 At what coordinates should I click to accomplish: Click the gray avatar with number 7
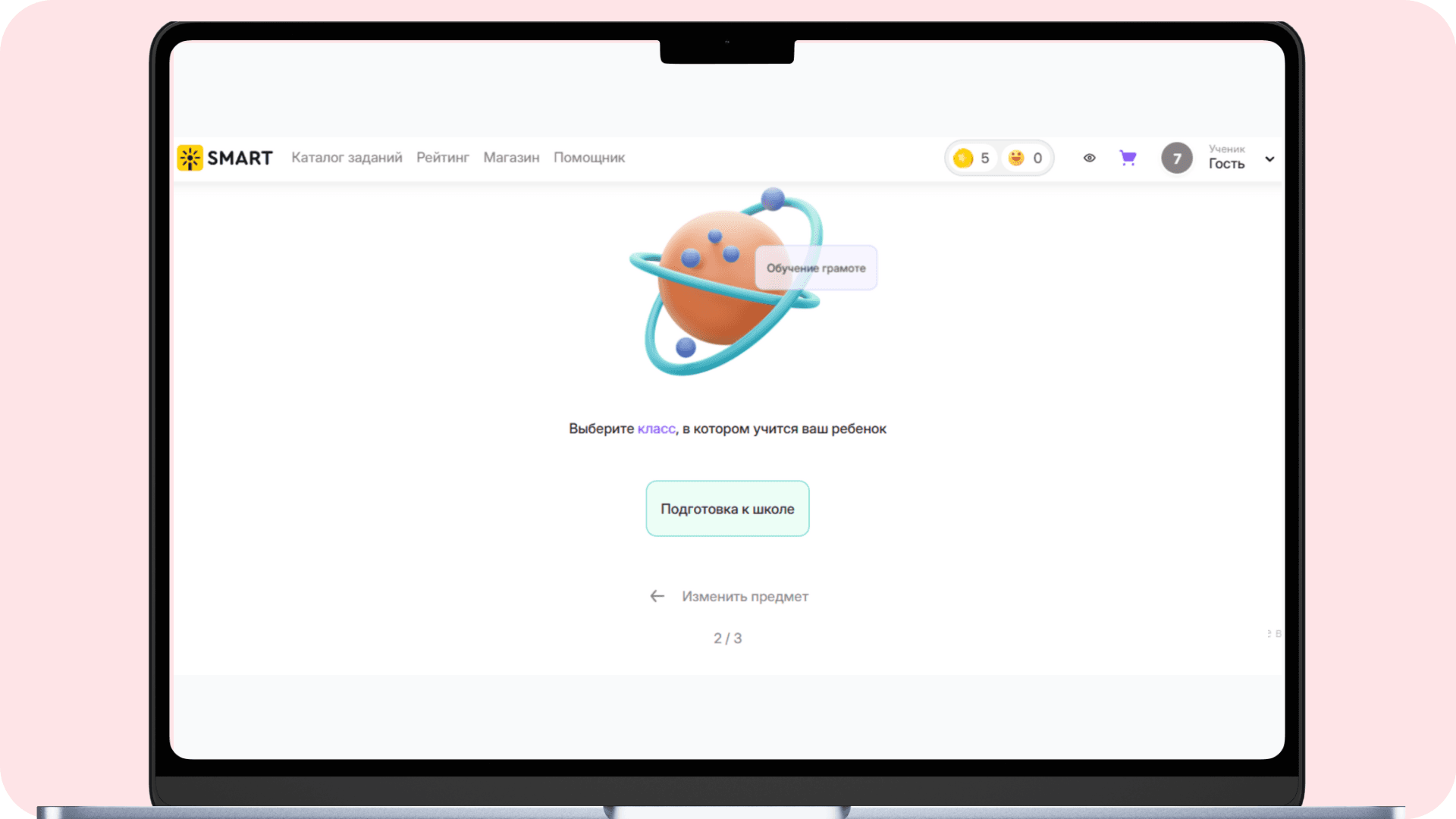tap(1176, 158)
